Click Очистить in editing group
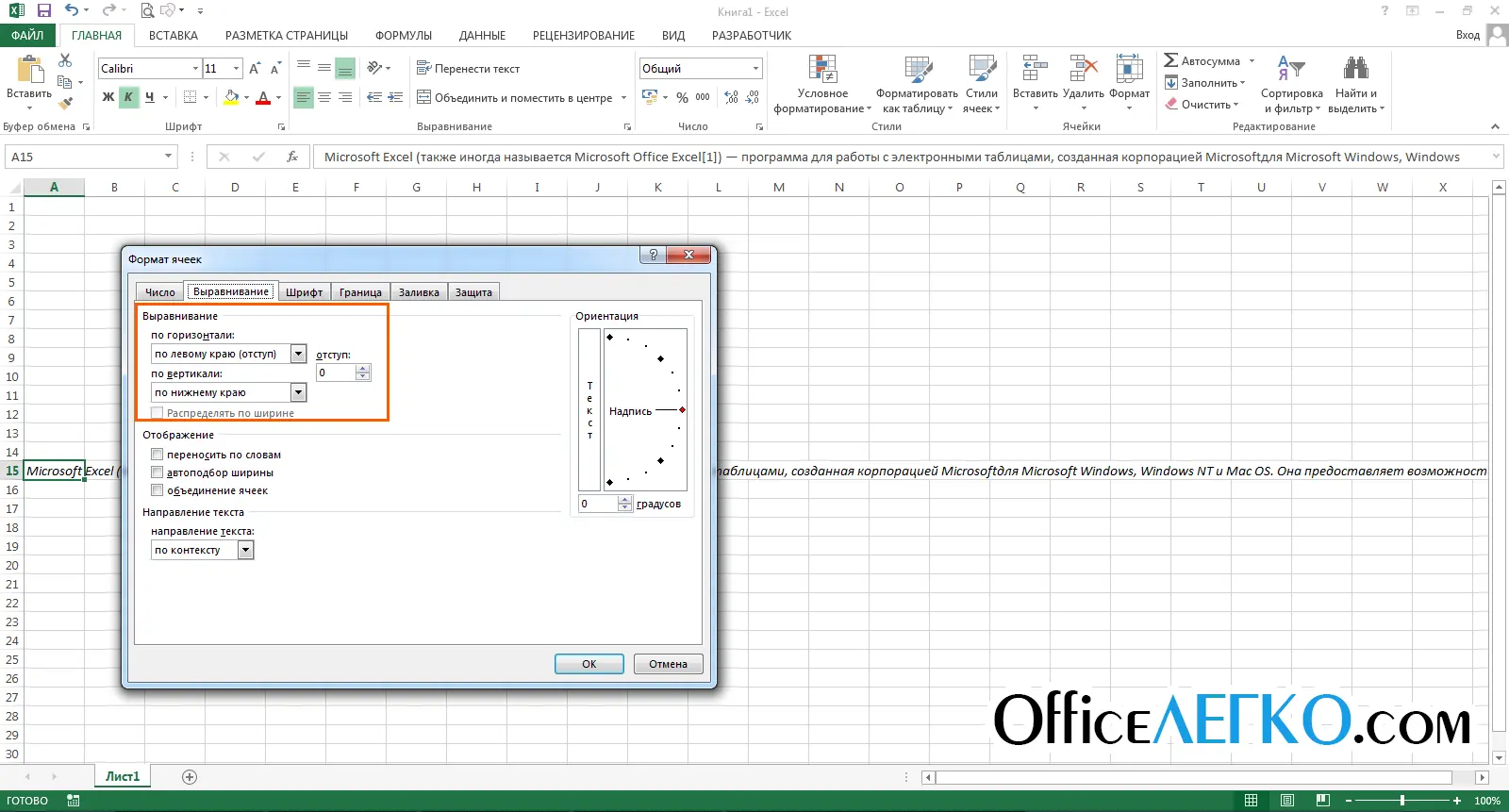 click(x=1201, y=105)
